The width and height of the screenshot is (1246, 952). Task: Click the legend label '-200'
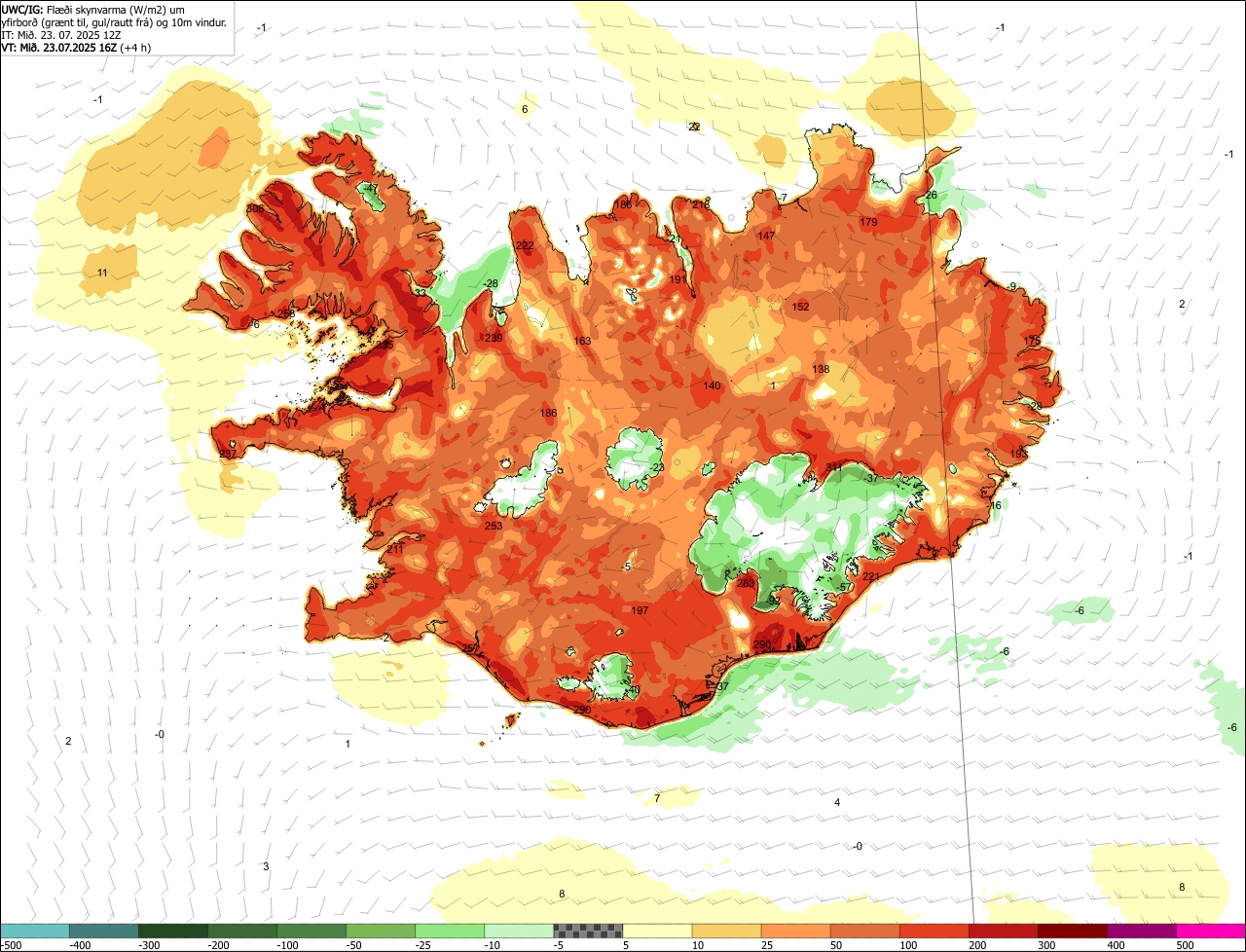[x=220, y=945]
